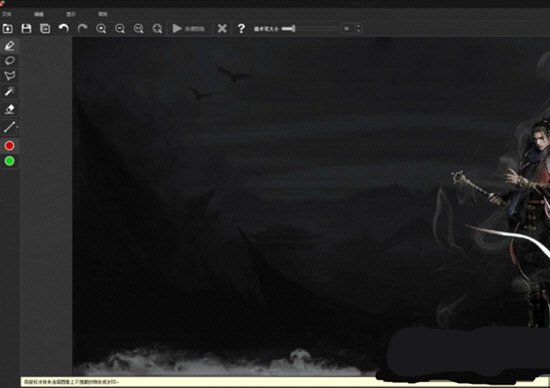Open the Edit menu
This screenshot has height=388, width=550.
point(39,14)
